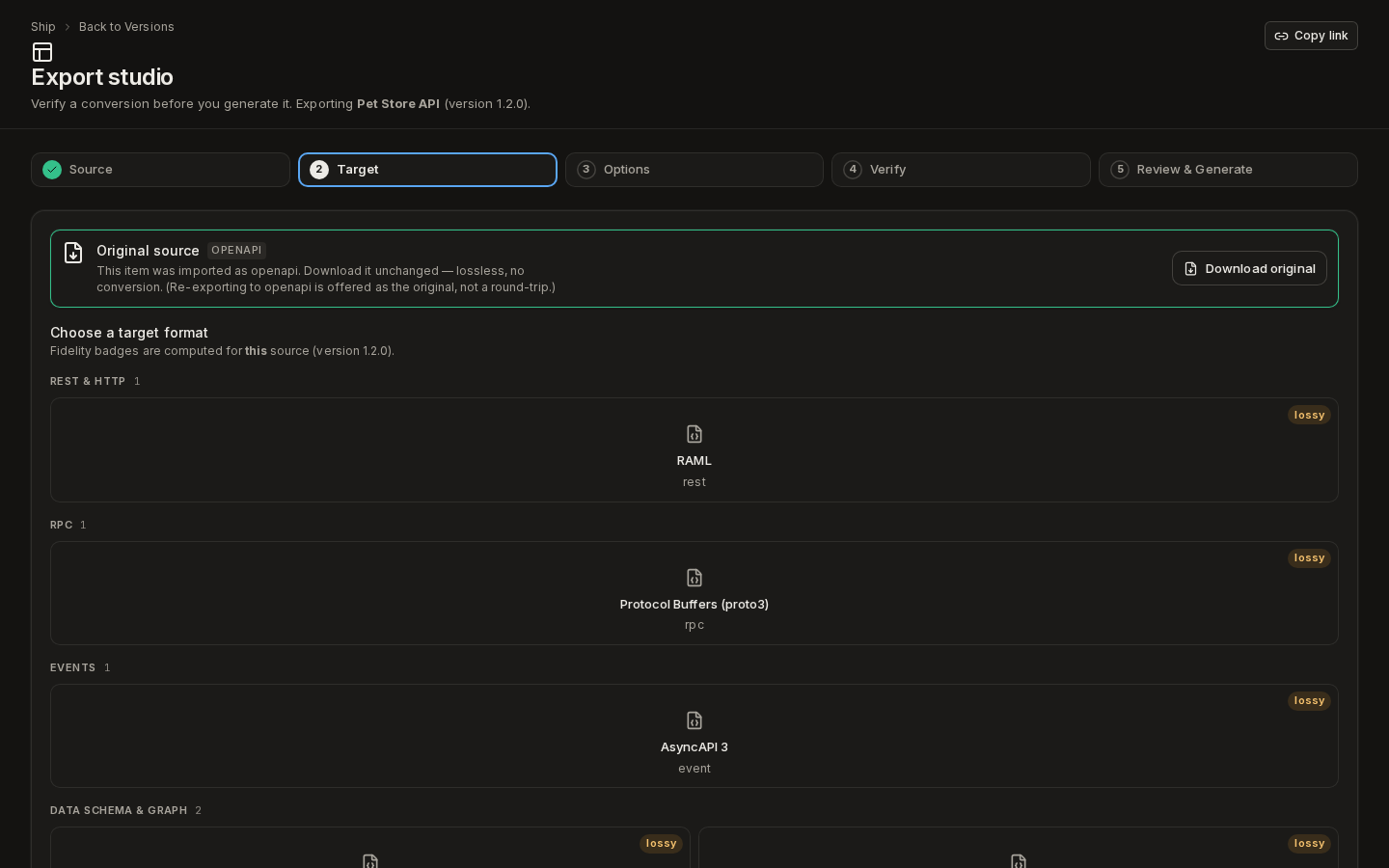Click the Protocol Buffers file icon
The height and width of the screenshot is (868, 1389).
(x=694, y=578)
